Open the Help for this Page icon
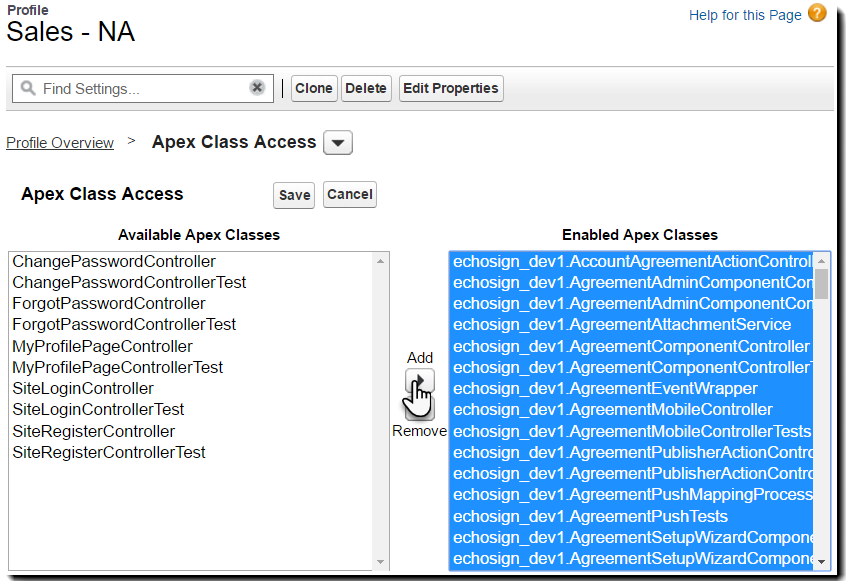 [817, 14]
